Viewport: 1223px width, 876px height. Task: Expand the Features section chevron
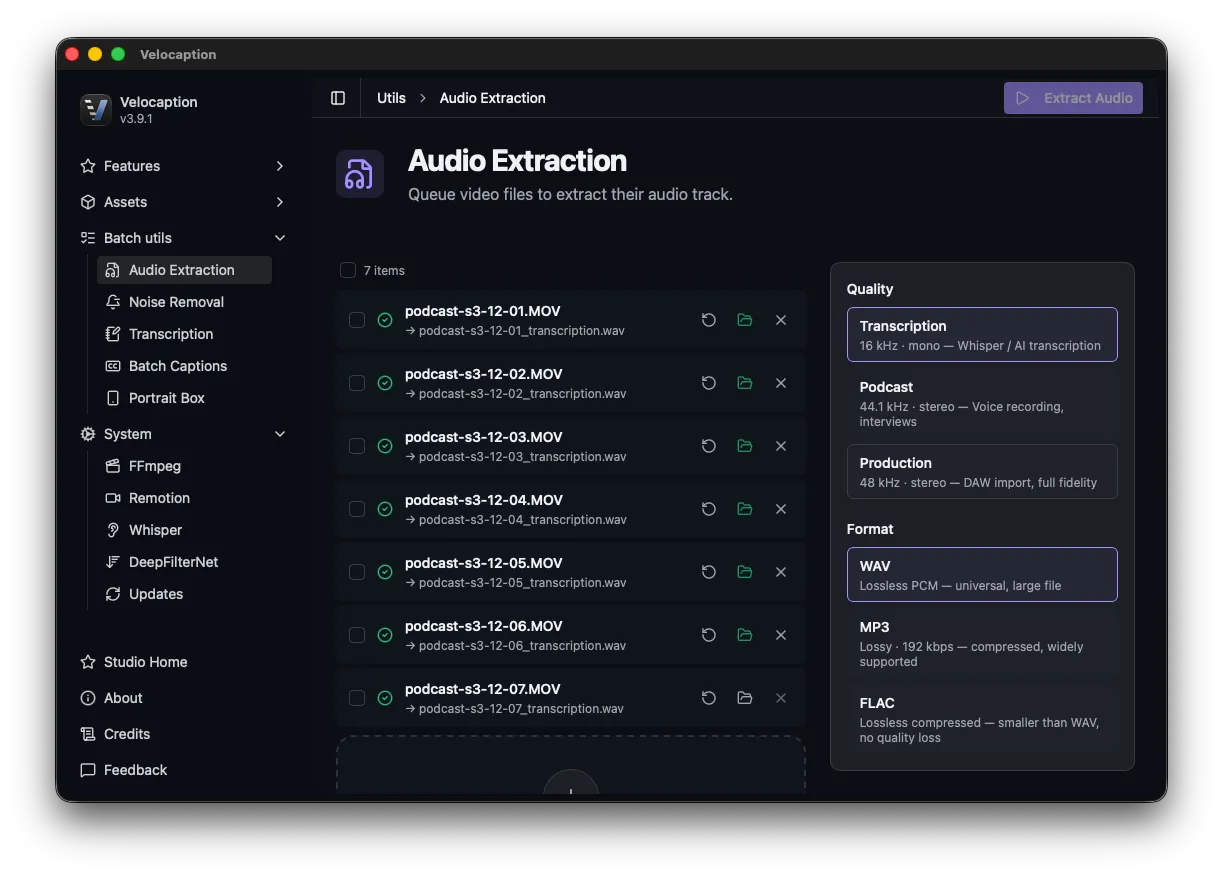tap(280, 166)
